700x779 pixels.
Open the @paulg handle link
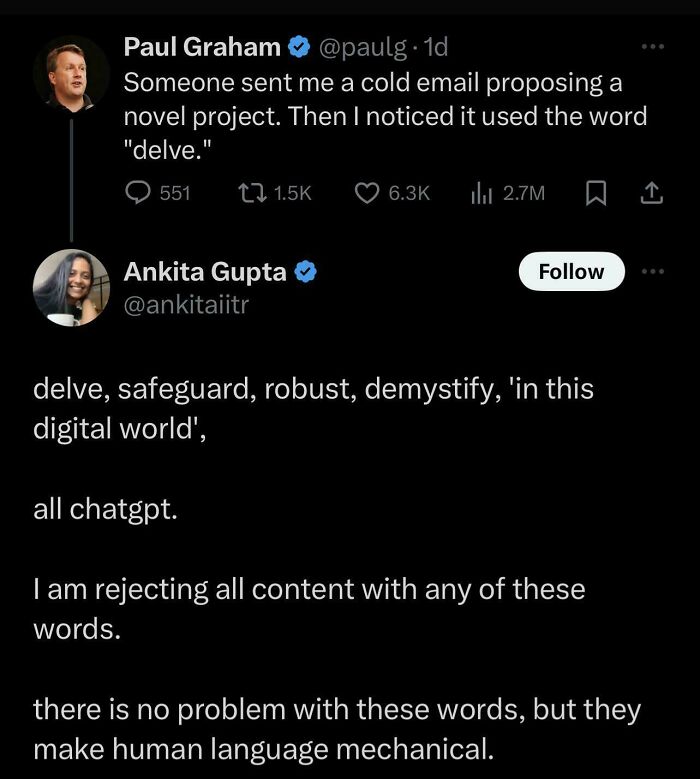click(x=362, y=46)
